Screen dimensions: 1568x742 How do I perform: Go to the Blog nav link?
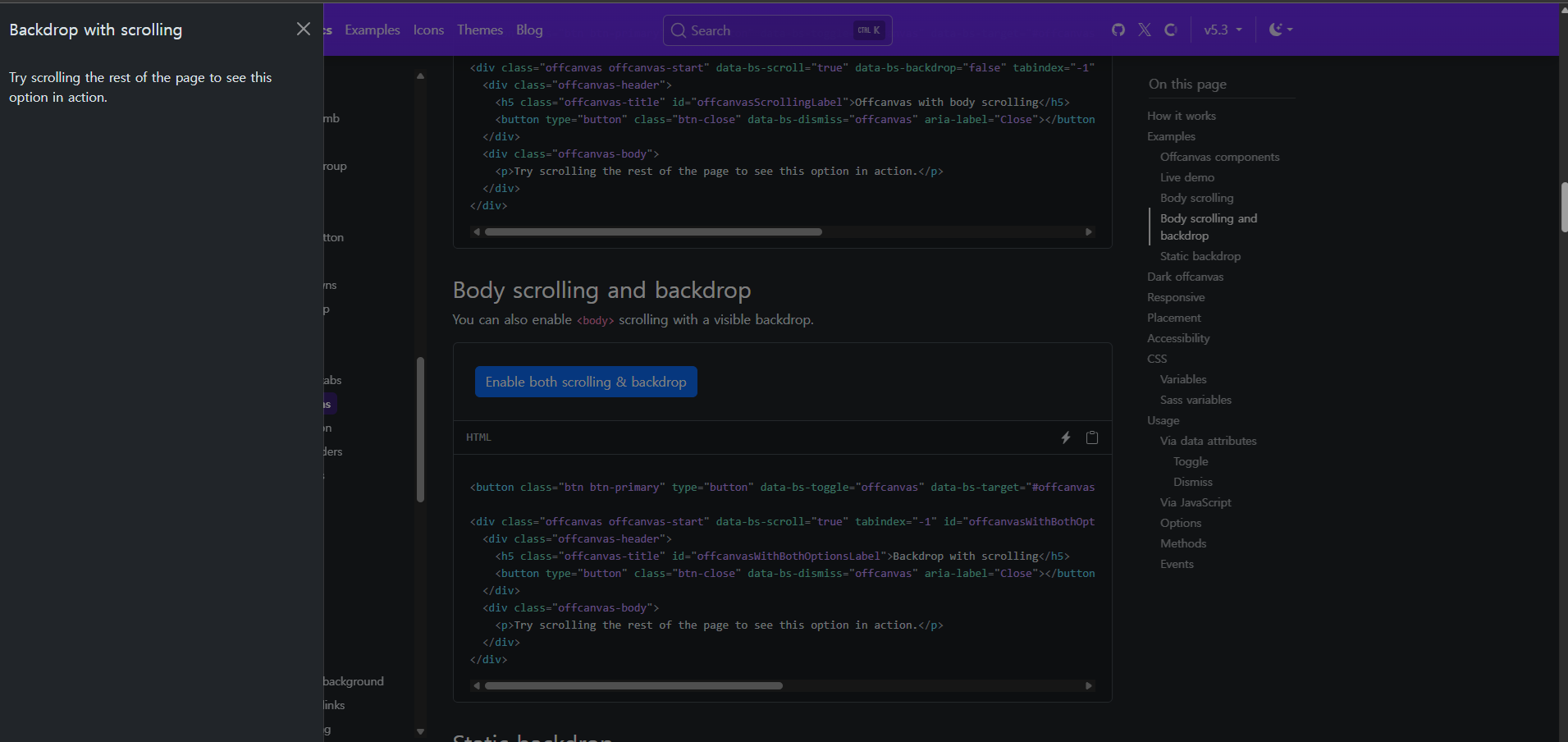pyautogui.click(x=529, y=30)
